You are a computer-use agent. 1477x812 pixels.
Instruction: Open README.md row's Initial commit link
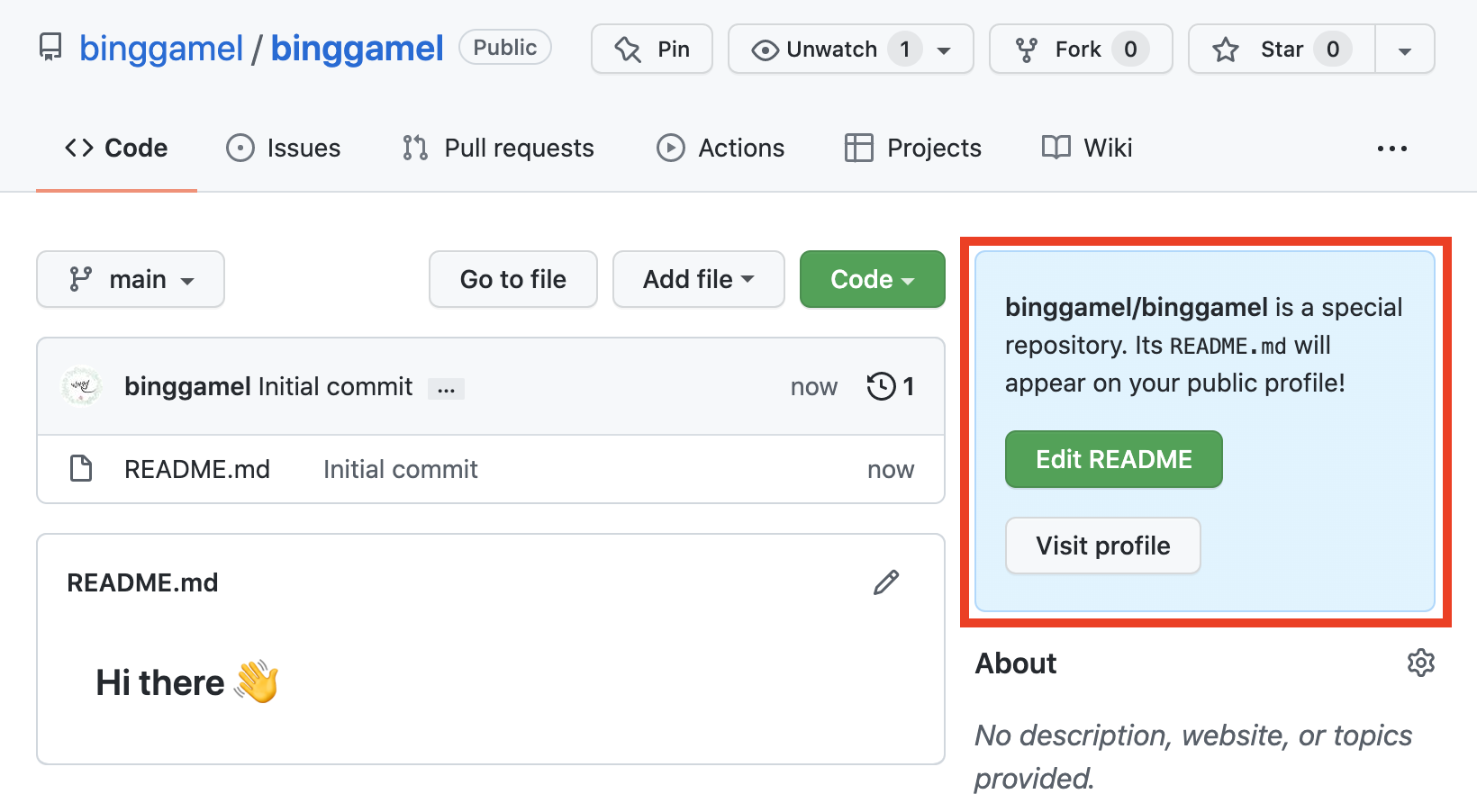(x=401, y=469)
